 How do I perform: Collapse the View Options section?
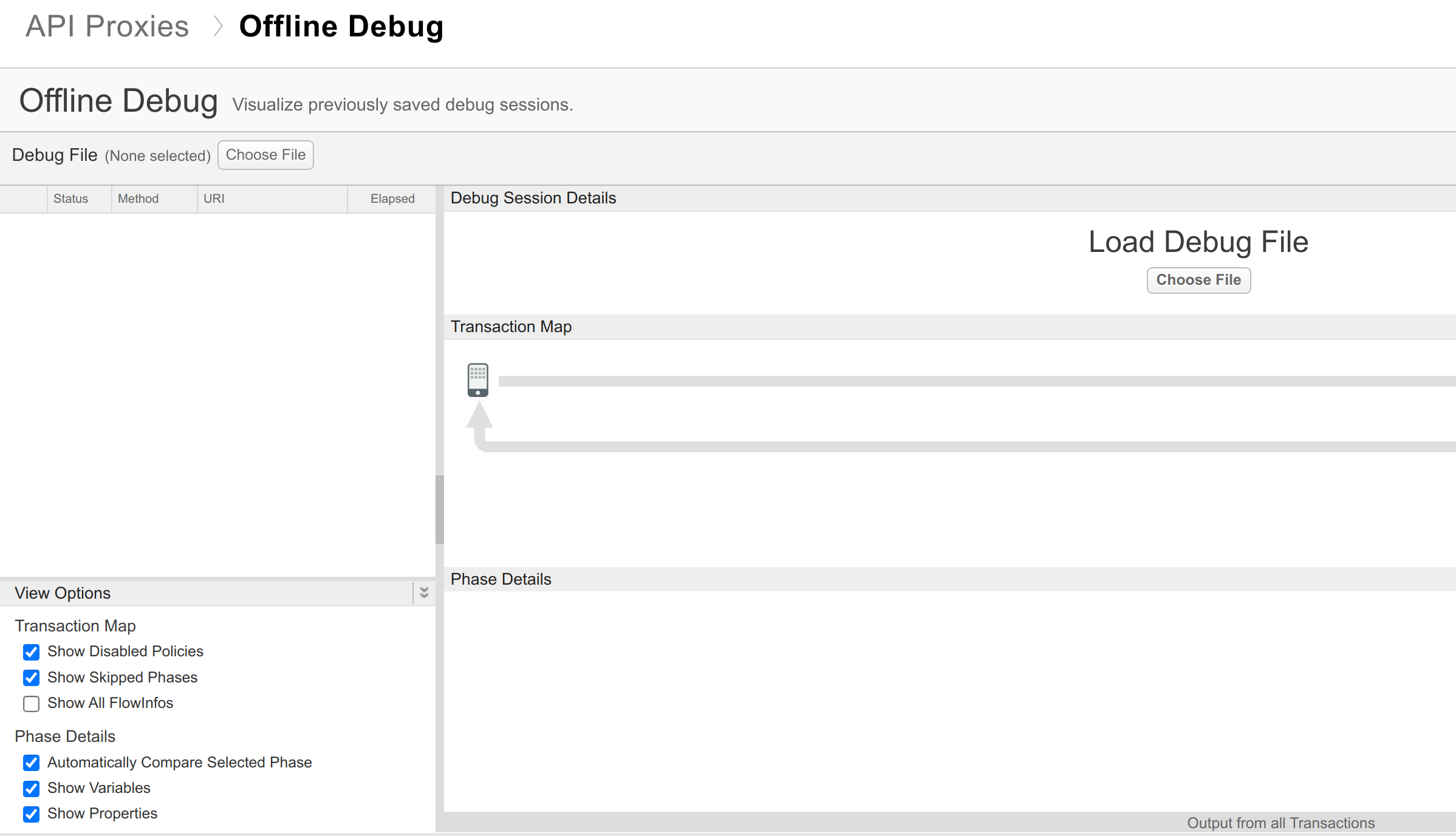pyautogui.click(x=425, y=593)
